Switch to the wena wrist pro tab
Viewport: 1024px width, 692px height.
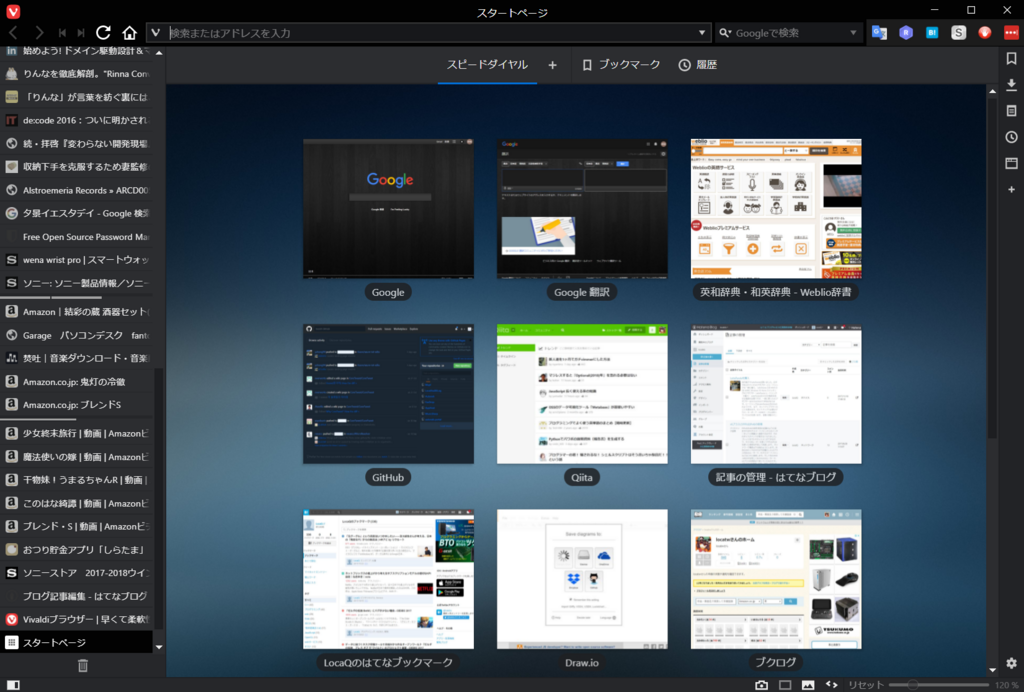point(76,260)
